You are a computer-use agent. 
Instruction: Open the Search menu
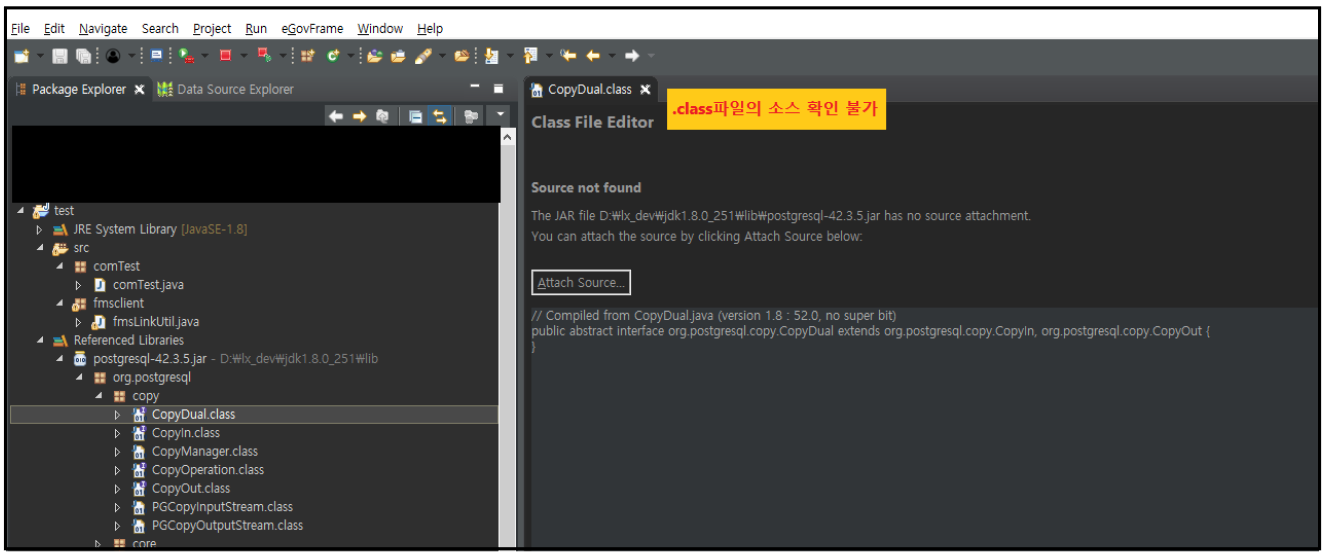[x=160, y=28]
